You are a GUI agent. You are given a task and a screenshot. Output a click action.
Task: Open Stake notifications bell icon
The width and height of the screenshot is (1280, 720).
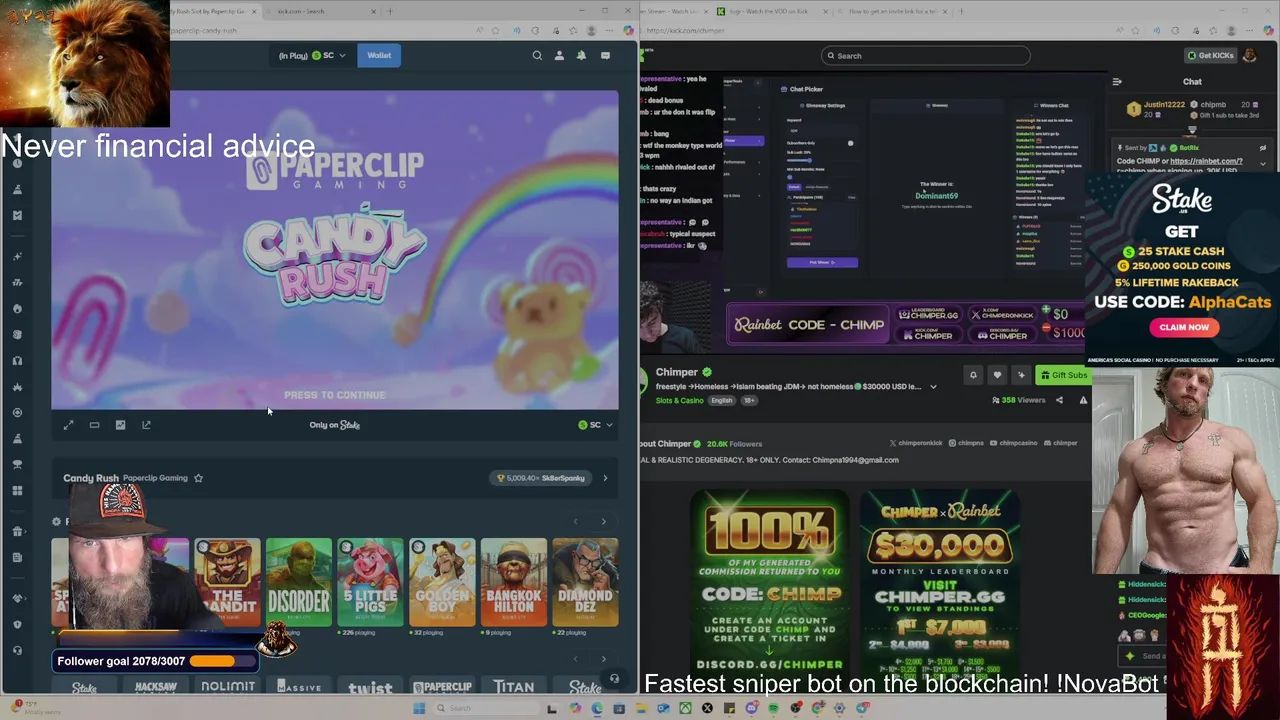coord(581,55)
